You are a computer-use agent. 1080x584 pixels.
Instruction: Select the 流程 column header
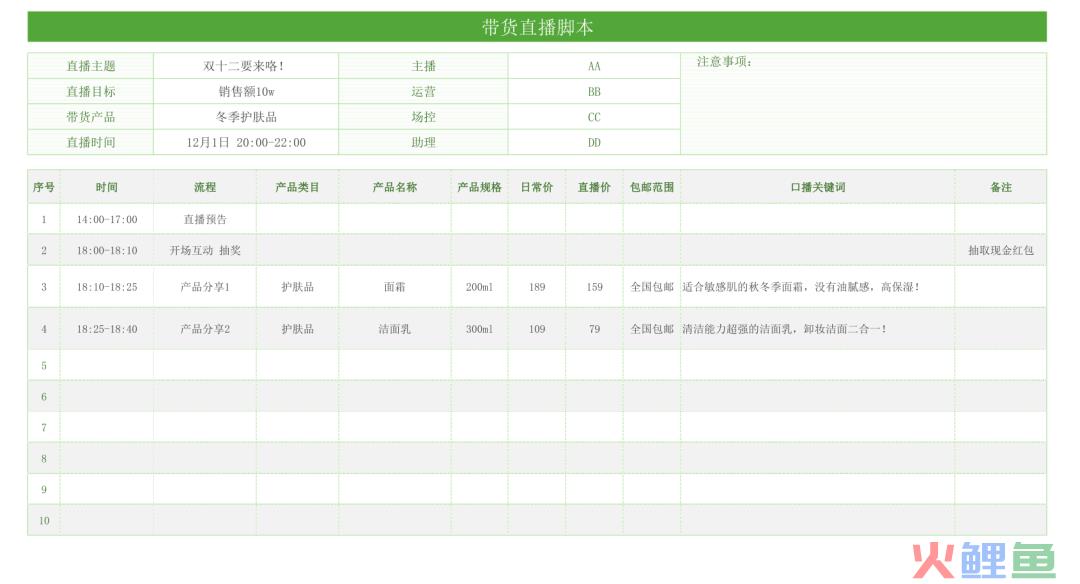pyautogui.click(x=205, y=187)
